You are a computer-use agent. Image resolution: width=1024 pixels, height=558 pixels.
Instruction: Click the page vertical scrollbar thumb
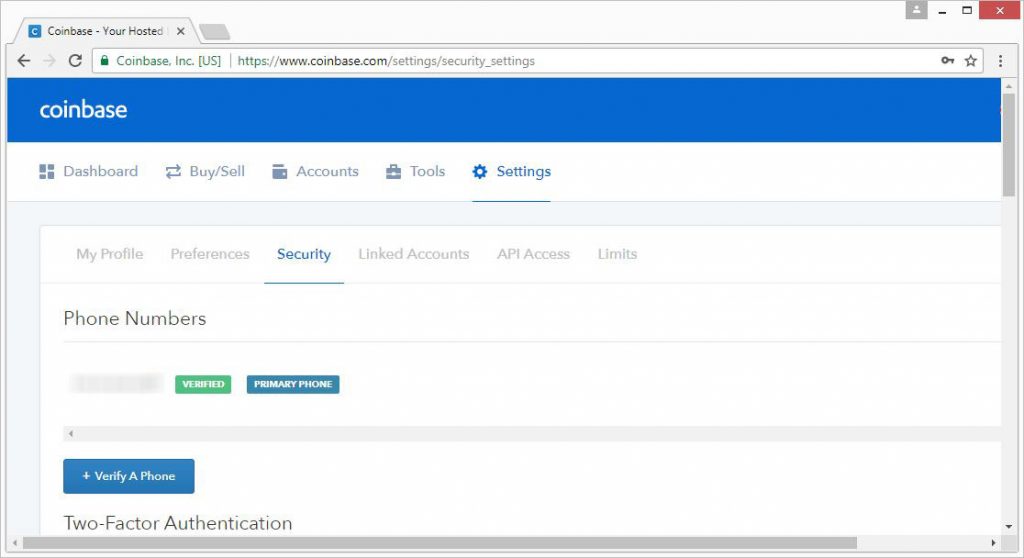[x=1009, y=144]
